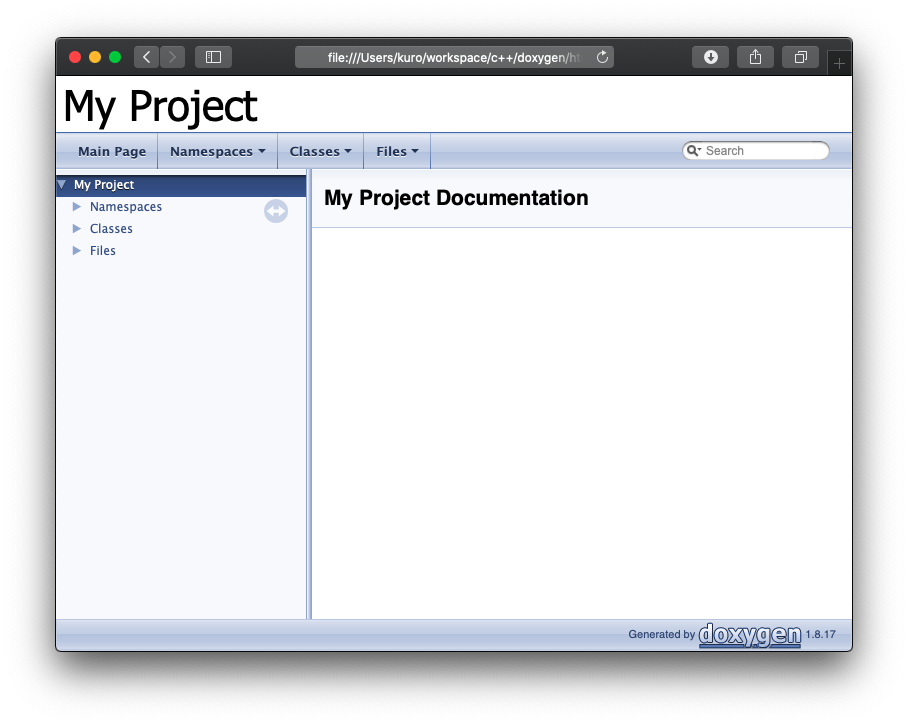This screenshot has height=725, width=908.
Task: Reload the page with the refresh icon
Action: coord(602,57)
